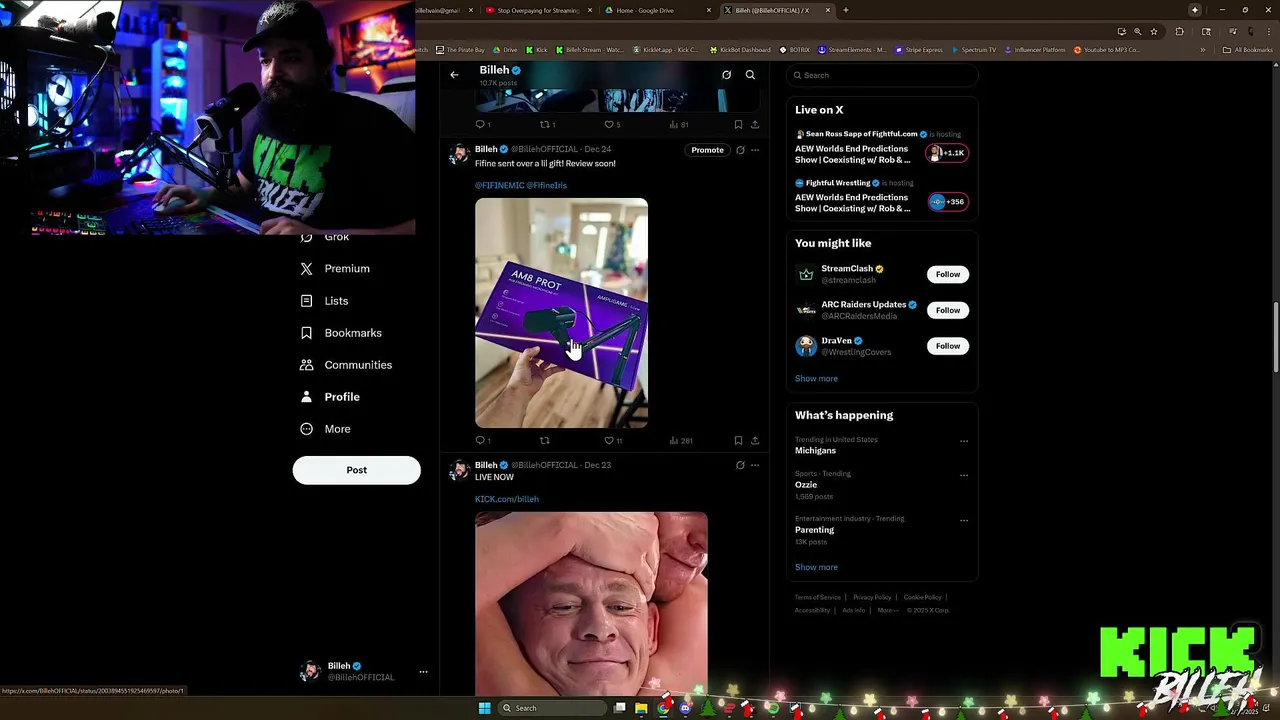Open more options on the Dec 24 post
Image resolution: width=1280 pixels, height=720 pixels.
(x=755, y=150)
